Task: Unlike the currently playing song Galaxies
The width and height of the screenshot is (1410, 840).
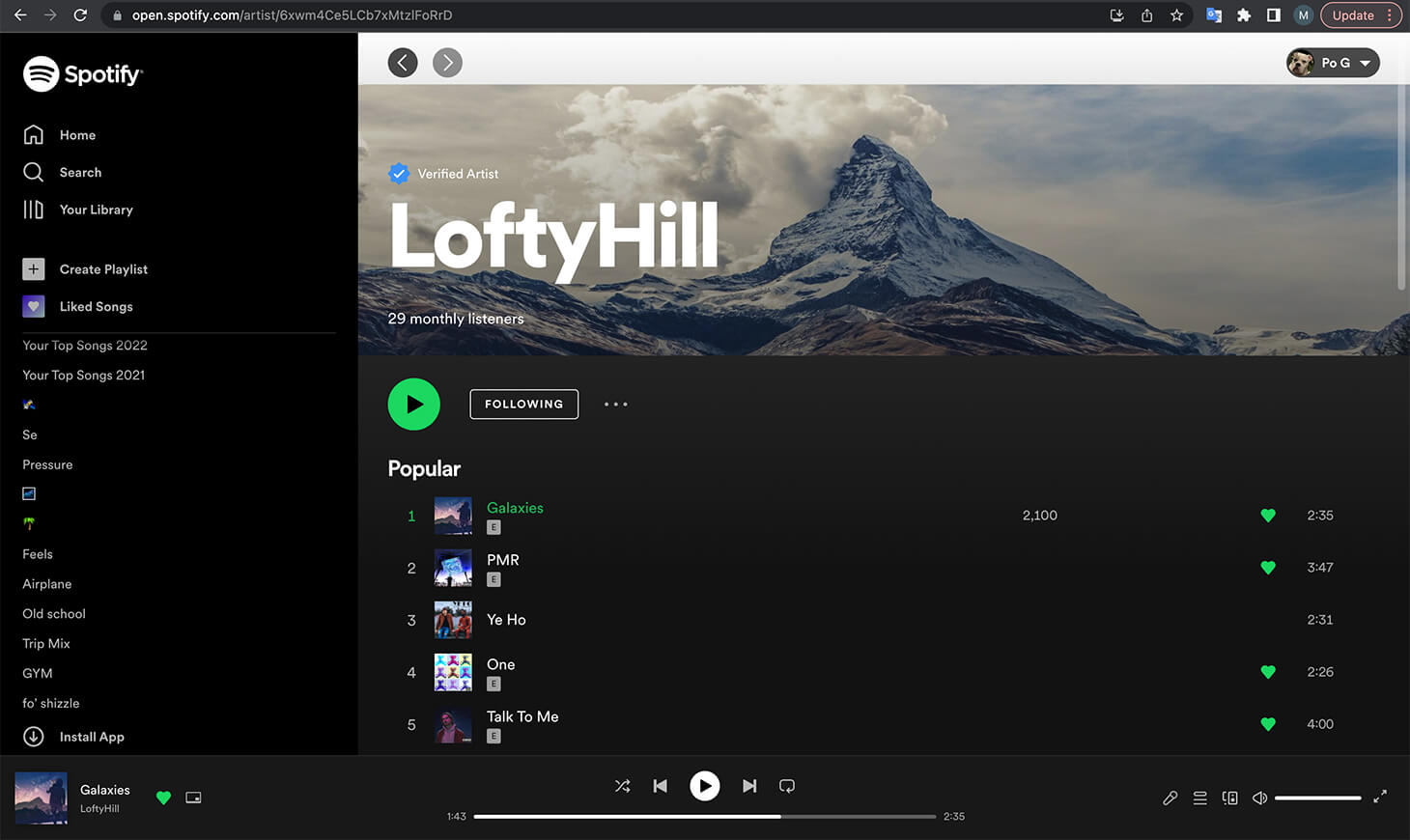Action: pos(163,798)
